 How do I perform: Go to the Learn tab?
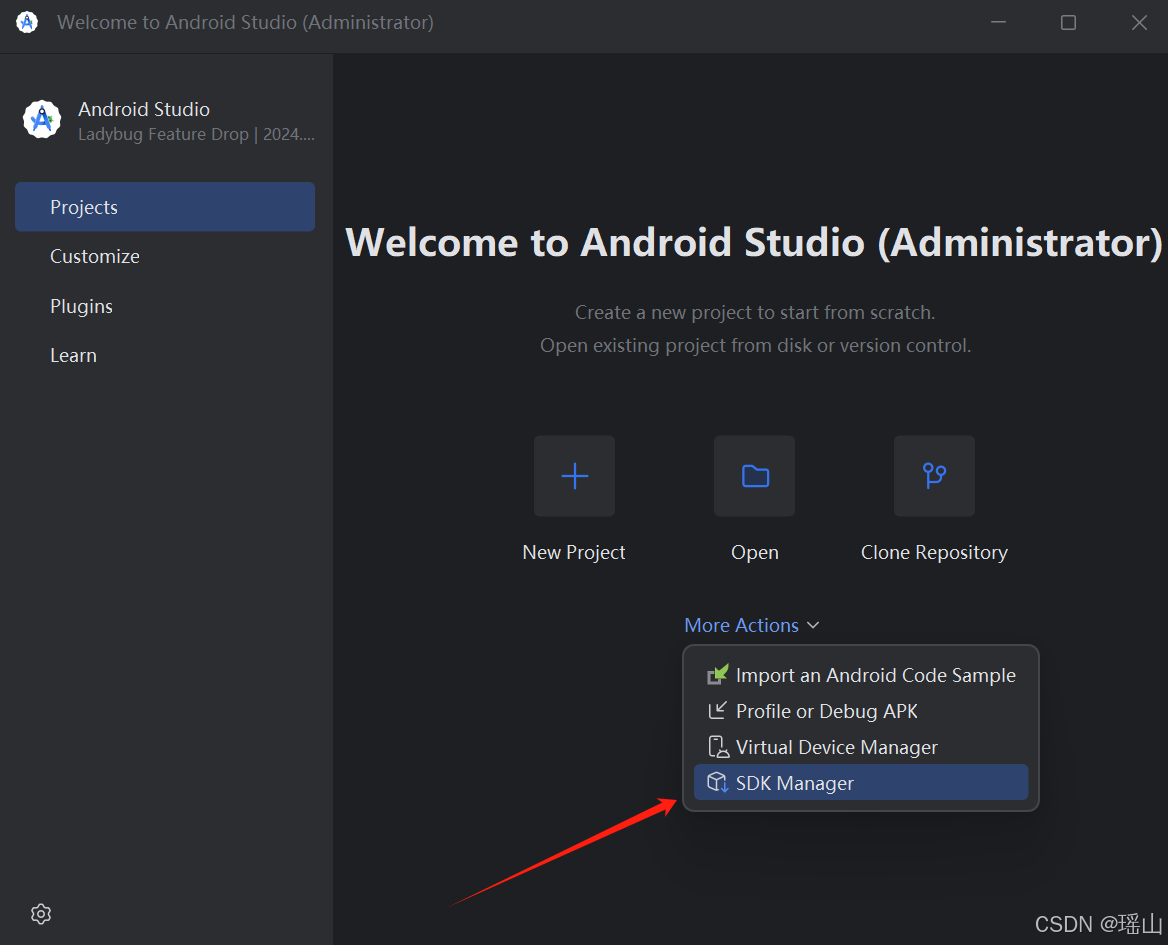click(x=165, y=355)
